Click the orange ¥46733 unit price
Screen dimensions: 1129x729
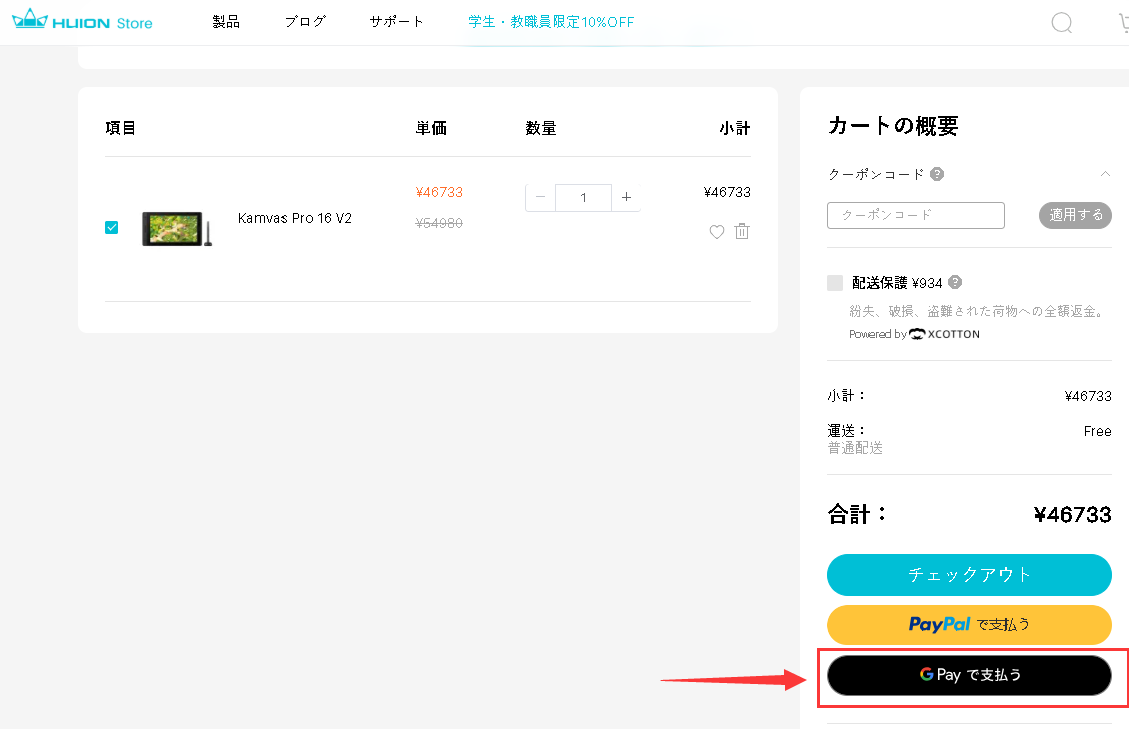tap(439, 192)
